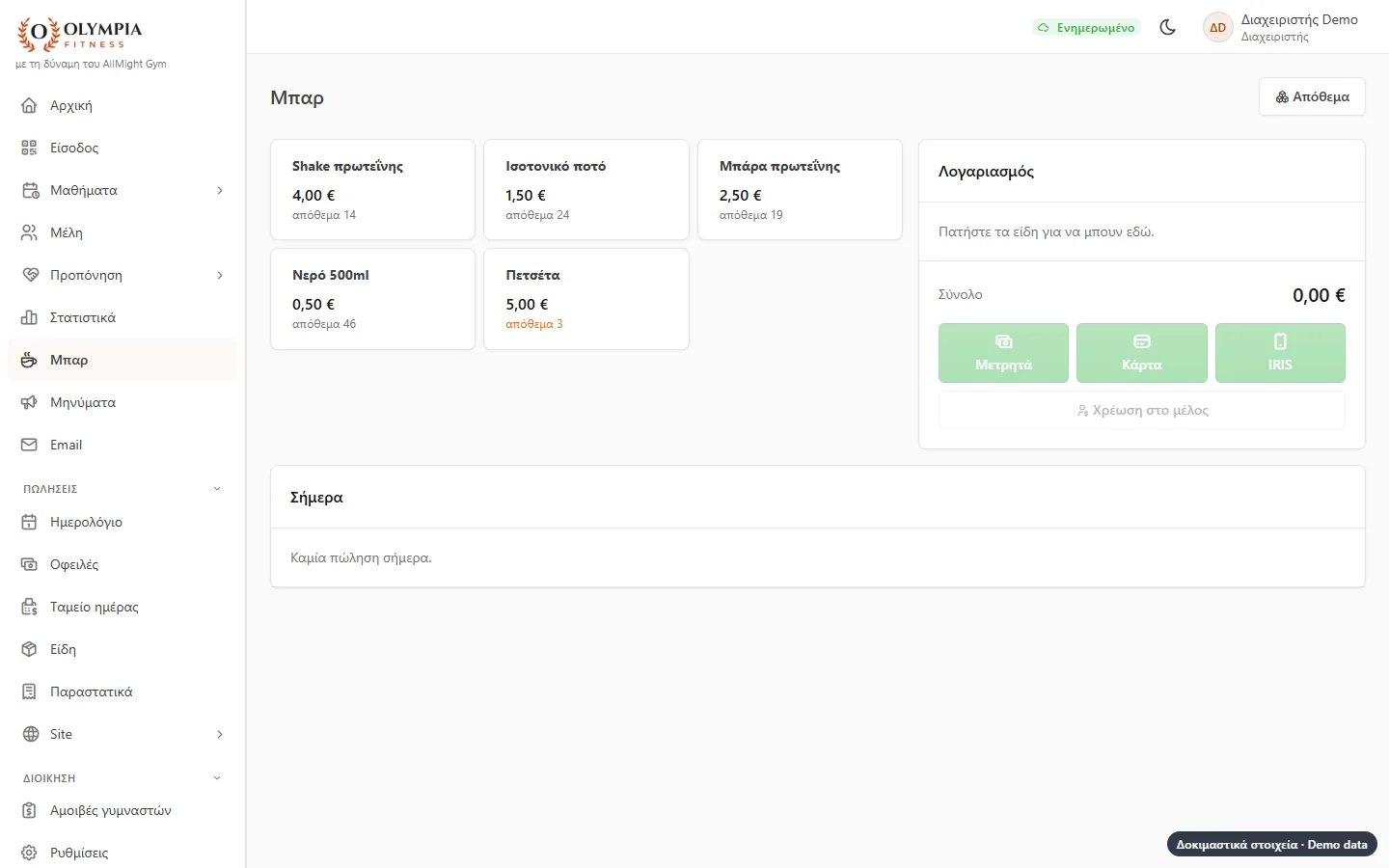Click the Στατιστικά chart icon

coord(30,317)
